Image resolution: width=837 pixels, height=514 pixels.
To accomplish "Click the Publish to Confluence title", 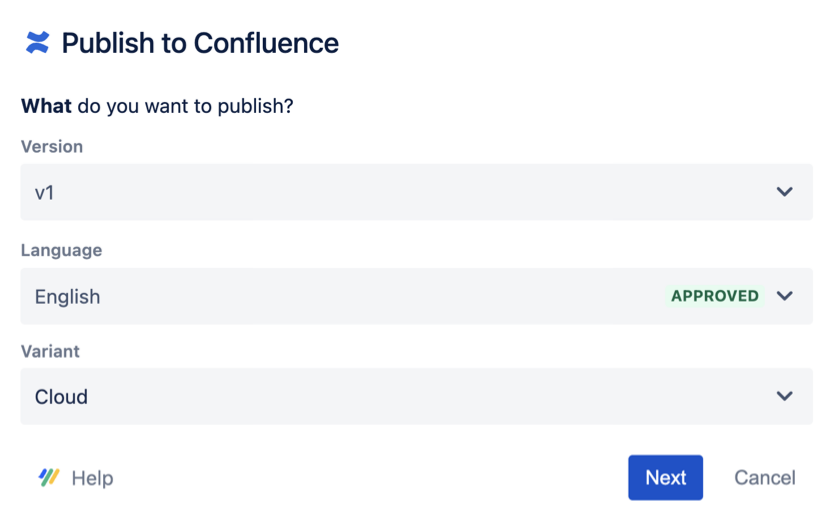I will [x=200, y=43].
